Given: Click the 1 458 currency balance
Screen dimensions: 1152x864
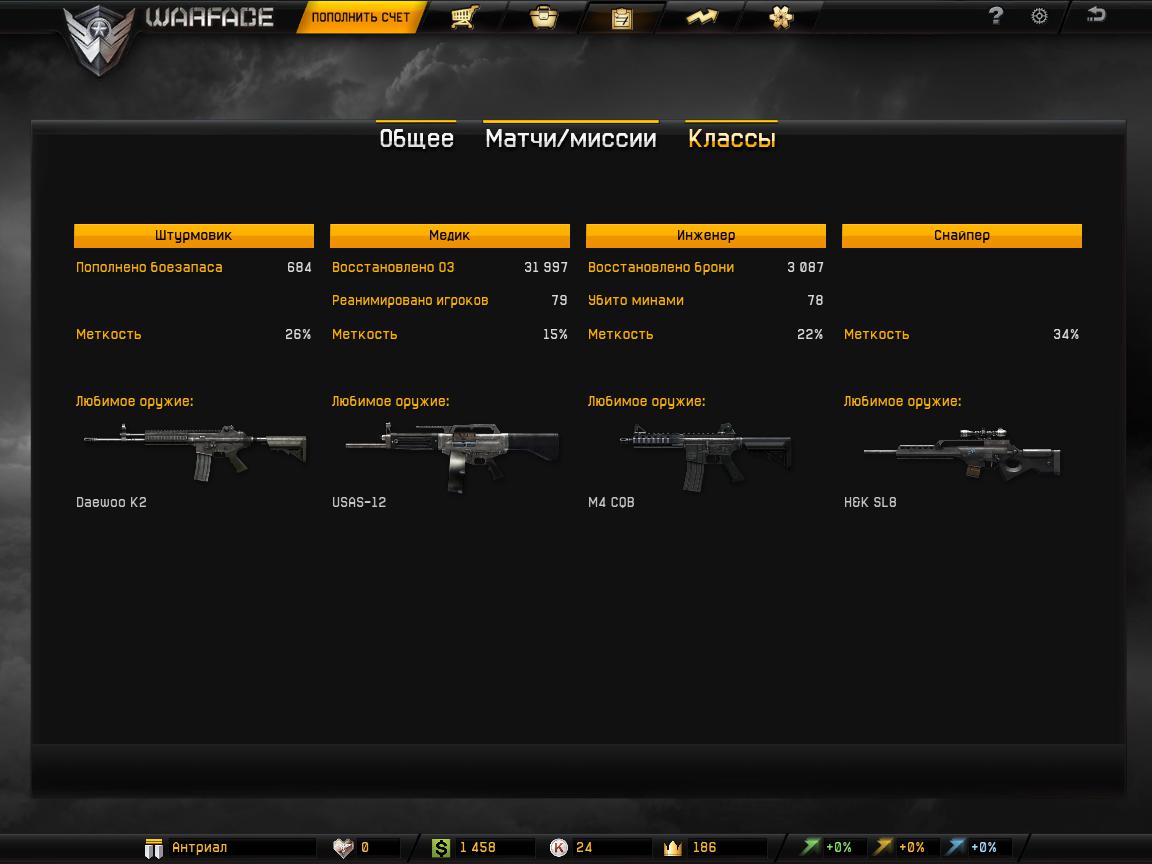Looking at the screenshot, I should pos(478,848).
